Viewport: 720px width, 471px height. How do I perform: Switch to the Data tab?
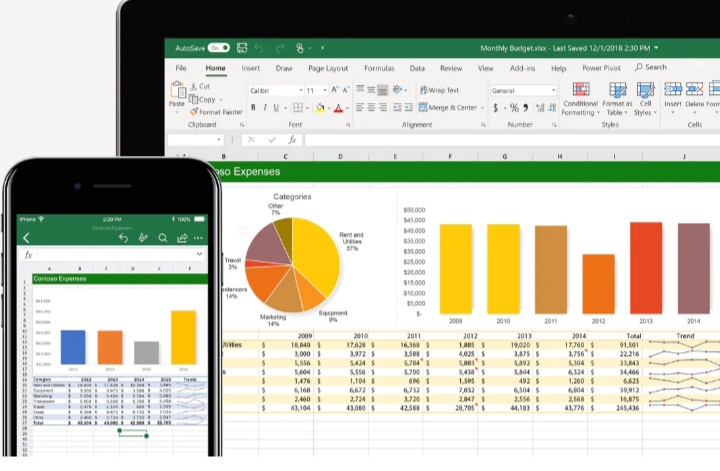[x=417, y=68]
